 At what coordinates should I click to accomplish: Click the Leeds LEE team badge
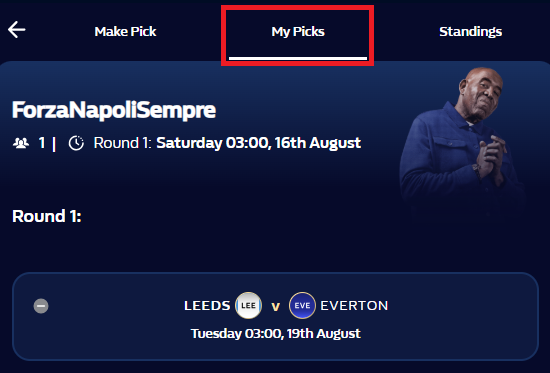tap(248, 305)
